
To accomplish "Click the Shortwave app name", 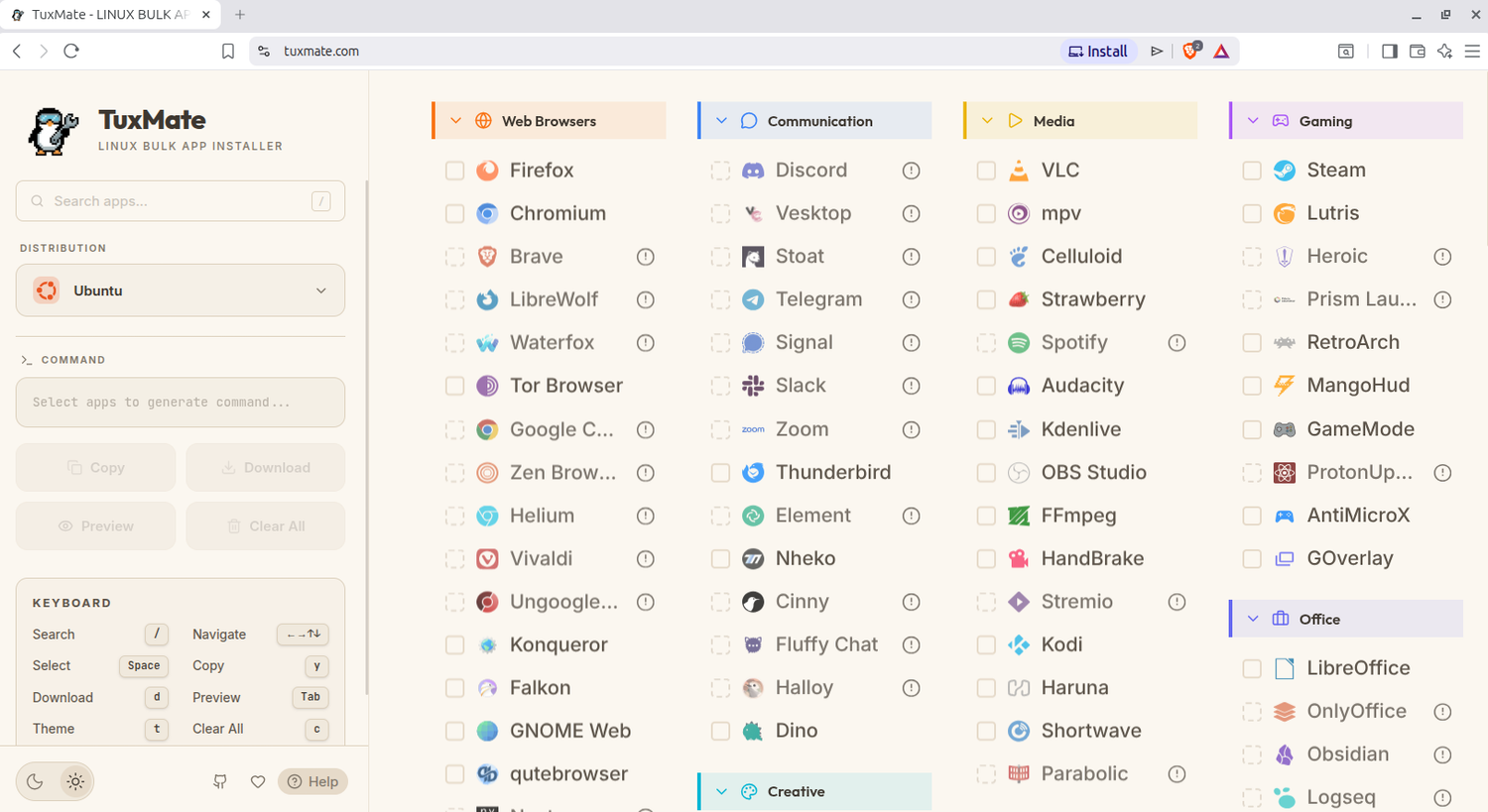I will click(1091, 731).
